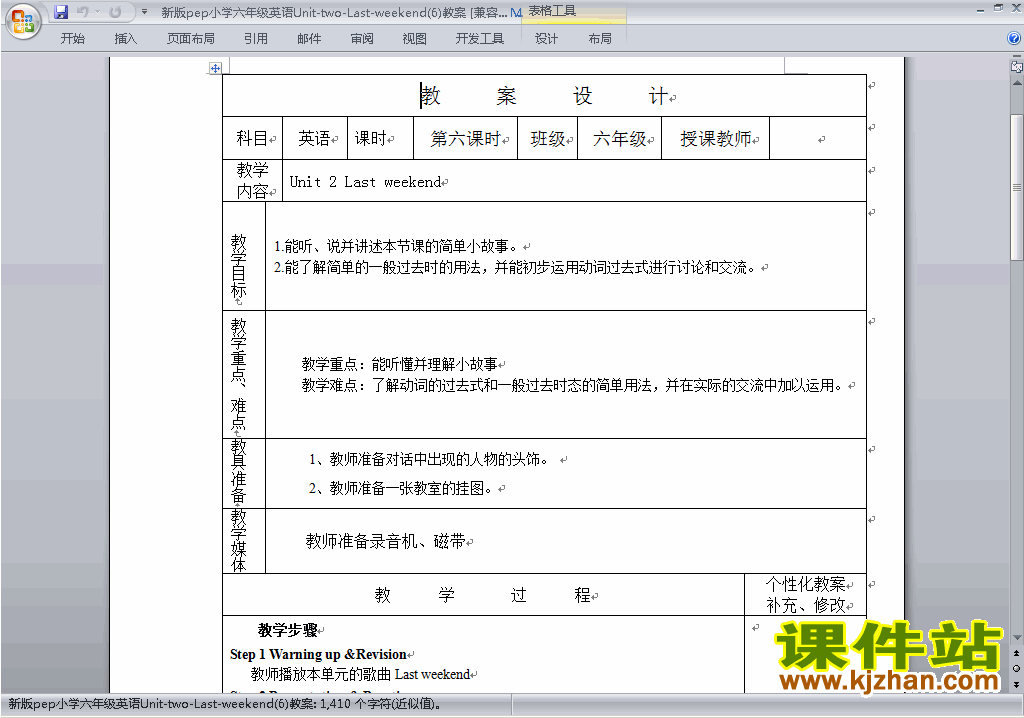Click the vertical scrollbar thumb
This screenshot has height=718, width=1024.
point(1016,188)
